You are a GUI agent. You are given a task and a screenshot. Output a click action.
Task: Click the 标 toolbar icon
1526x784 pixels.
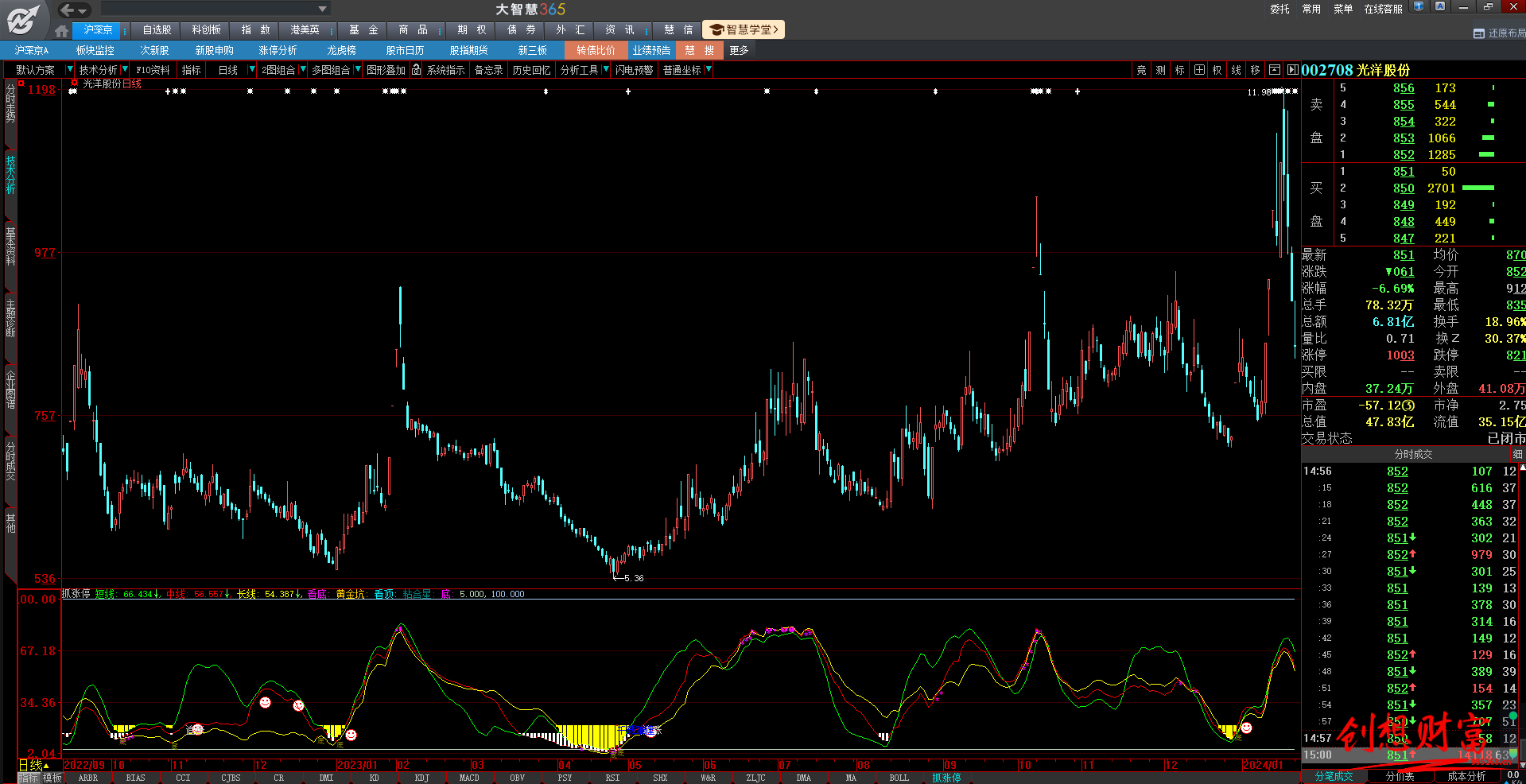click(x=1179, y=70)
